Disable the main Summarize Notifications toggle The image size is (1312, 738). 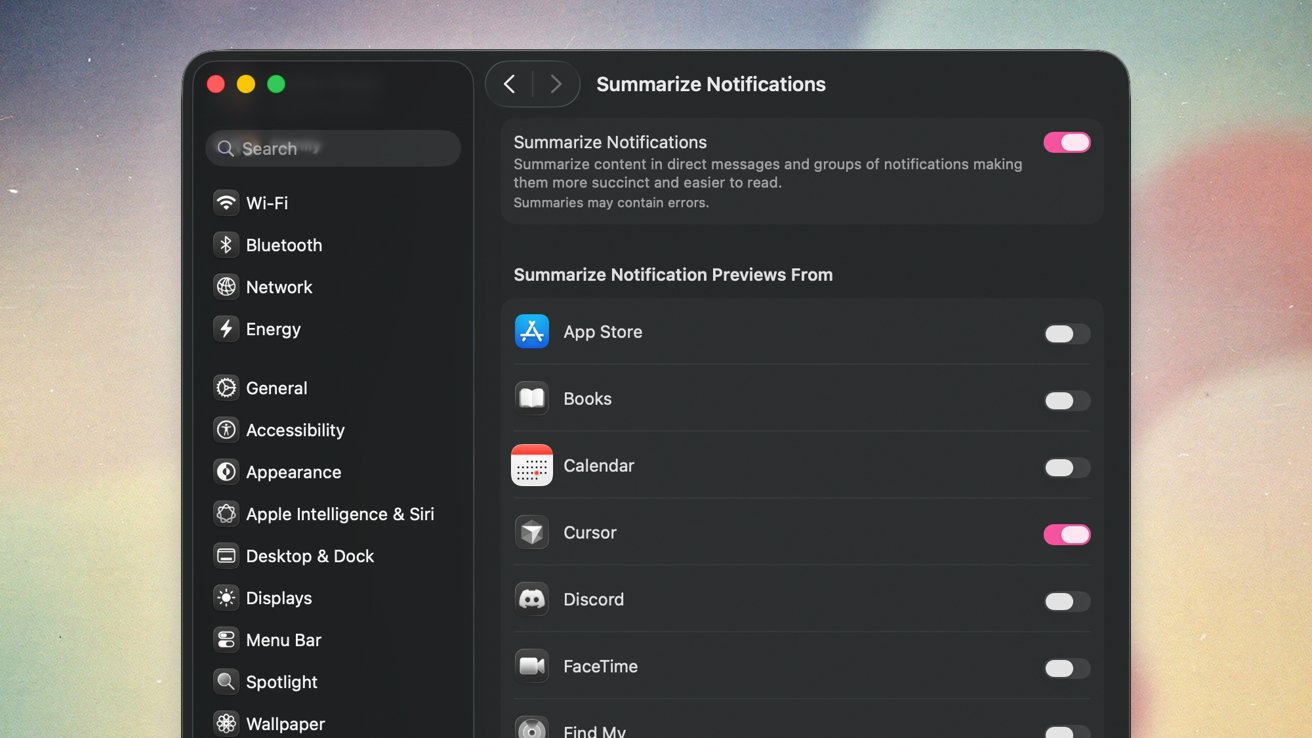(x=1067, y=143)
